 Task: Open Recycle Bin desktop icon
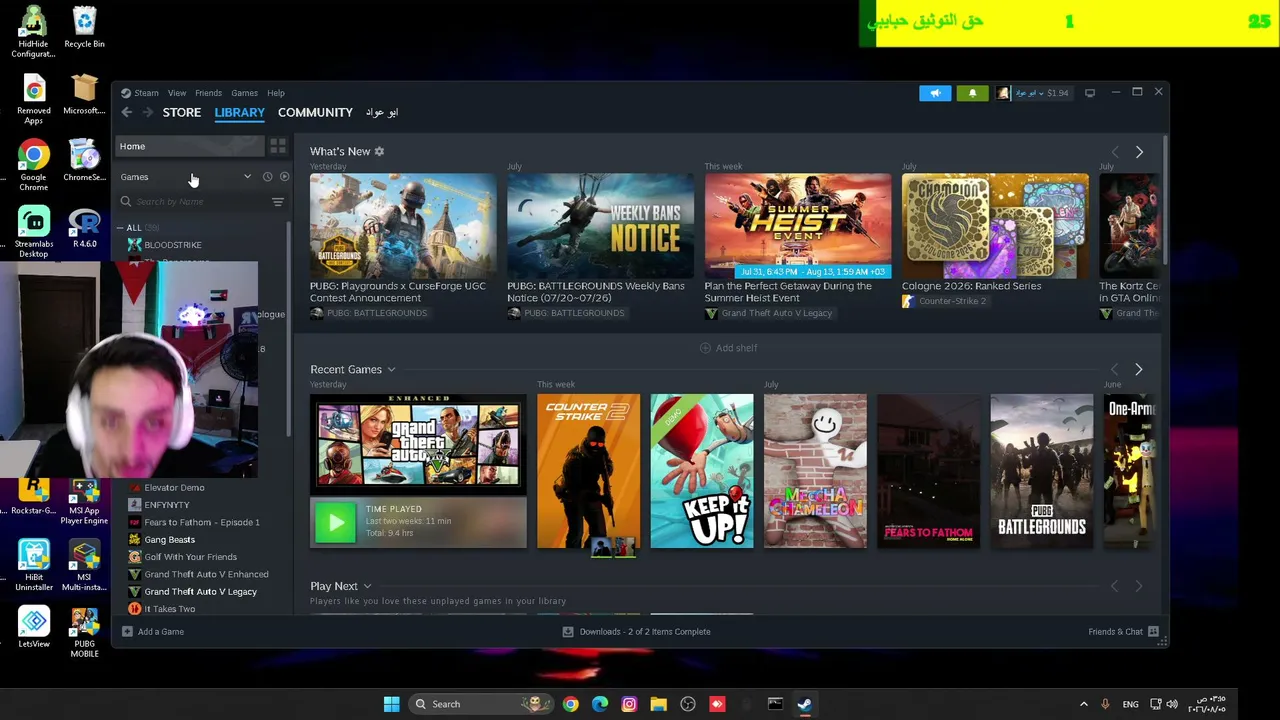point(84,27)
